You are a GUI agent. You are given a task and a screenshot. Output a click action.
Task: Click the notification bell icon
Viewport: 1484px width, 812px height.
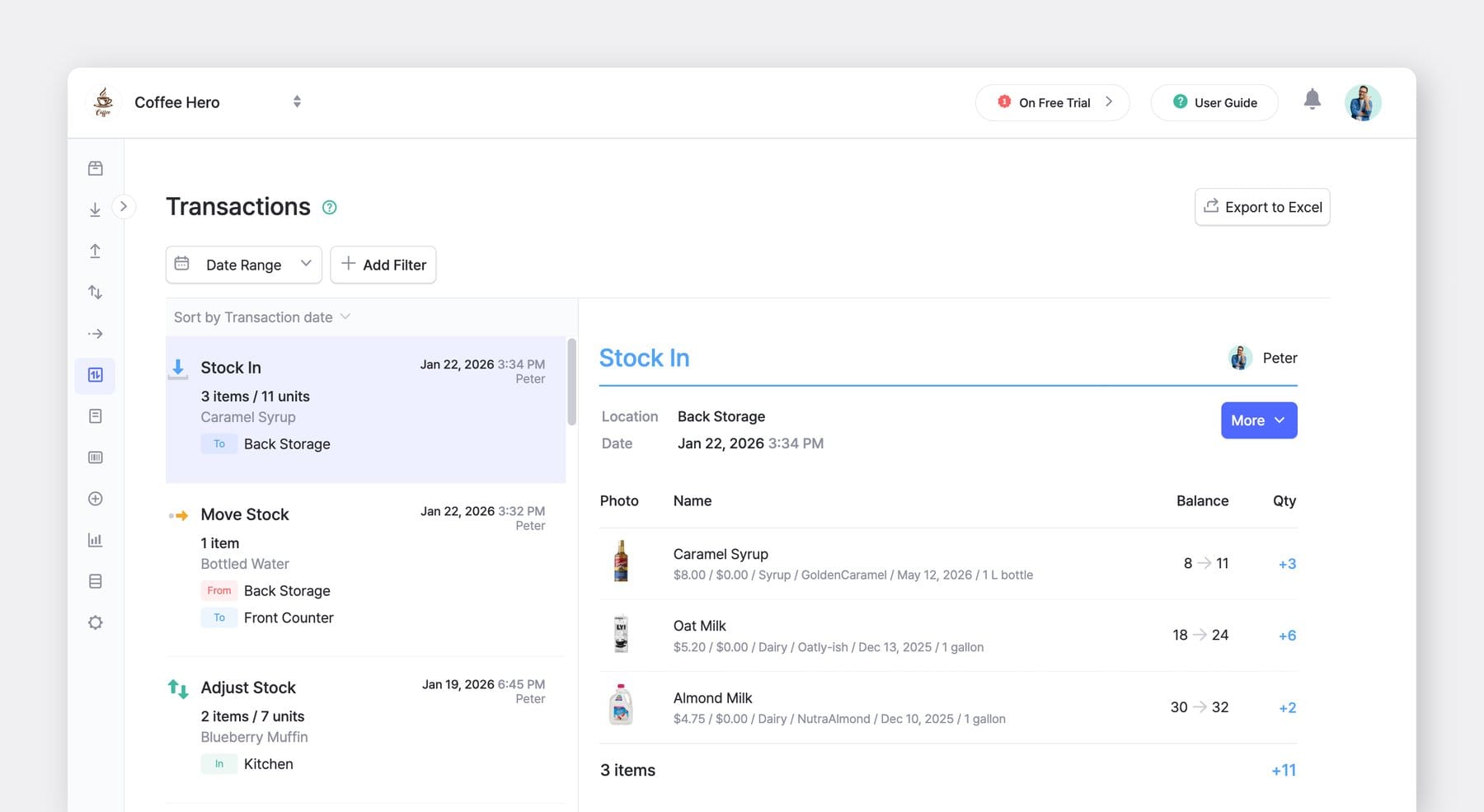click(1313, 99)
